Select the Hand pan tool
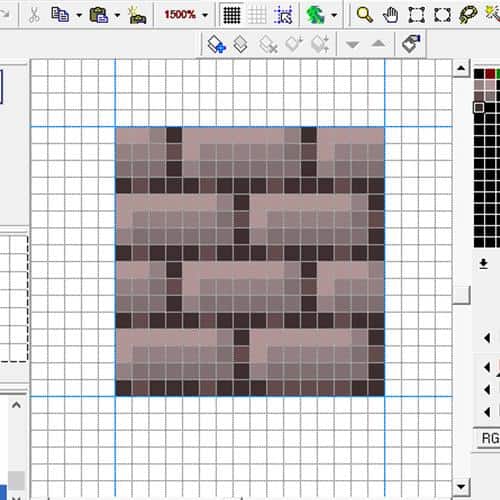Screen dimensions: 500x500 coord(390,15)
